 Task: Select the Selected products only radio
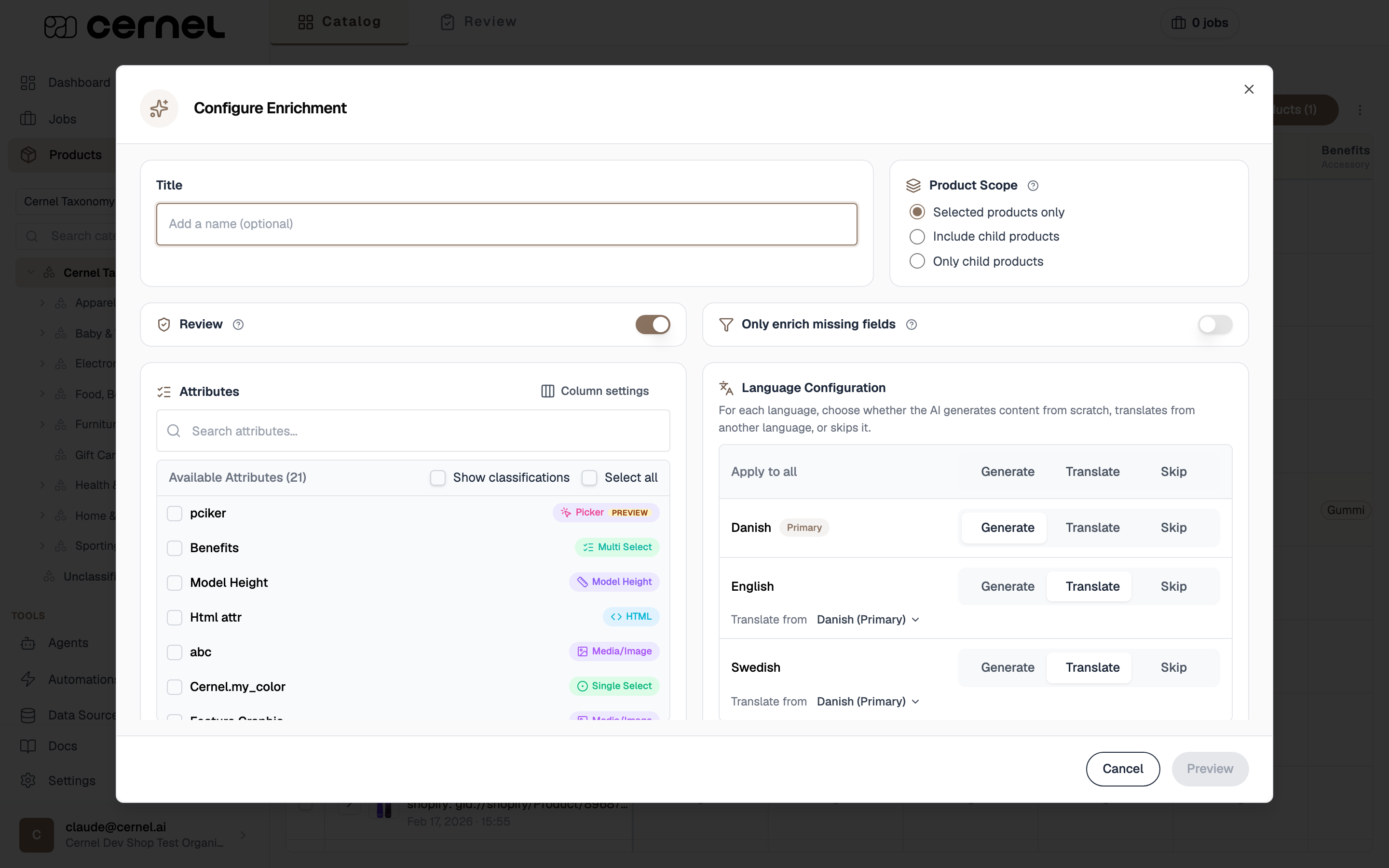[x=917, y=212]
